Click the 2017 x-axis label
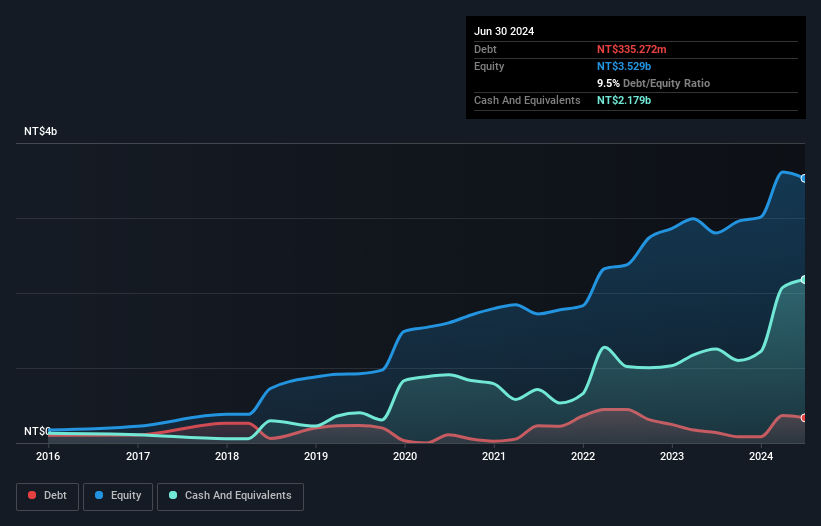This screenshot has height=526, width=821. pos(138,456)
